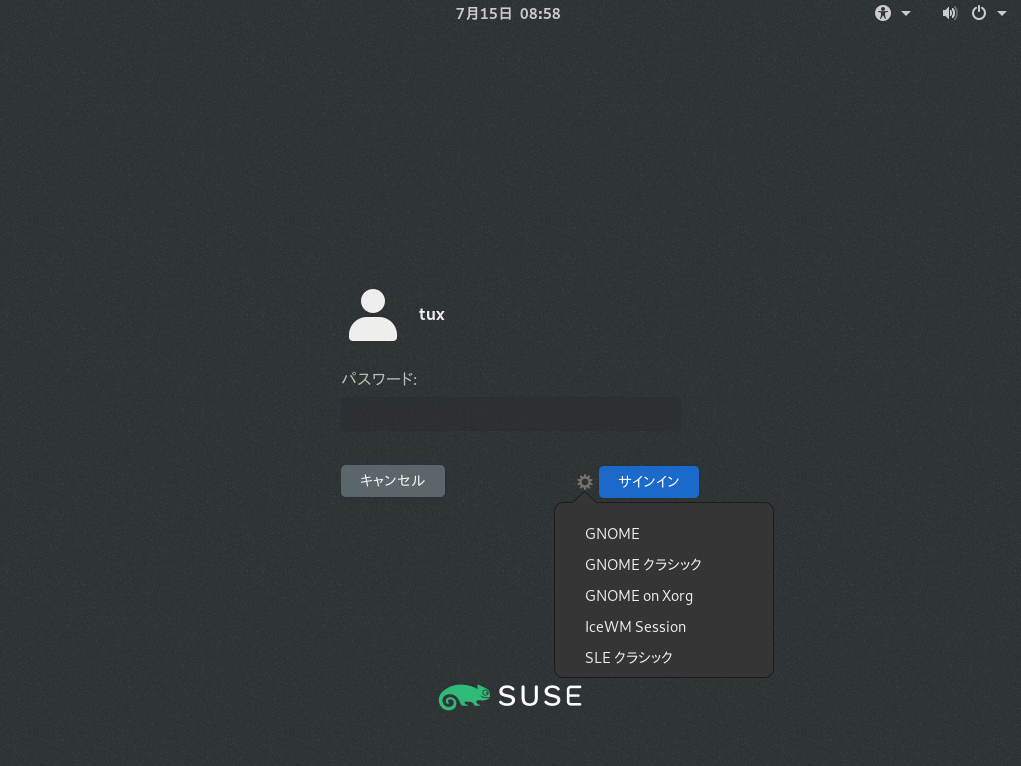Open the date and time clock menu
This screenshot has height=766, width=1021.
pos(508,13)
